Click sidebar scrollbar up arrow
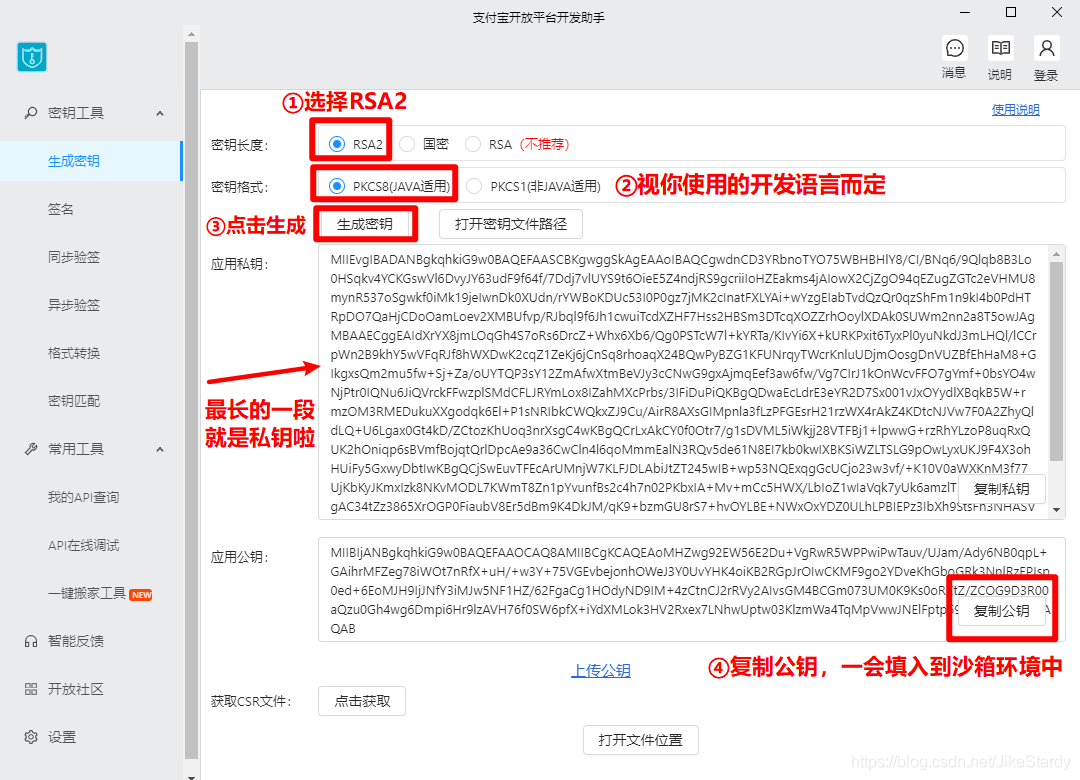This screenshot has height=780, width=1080. pos(191,34)
